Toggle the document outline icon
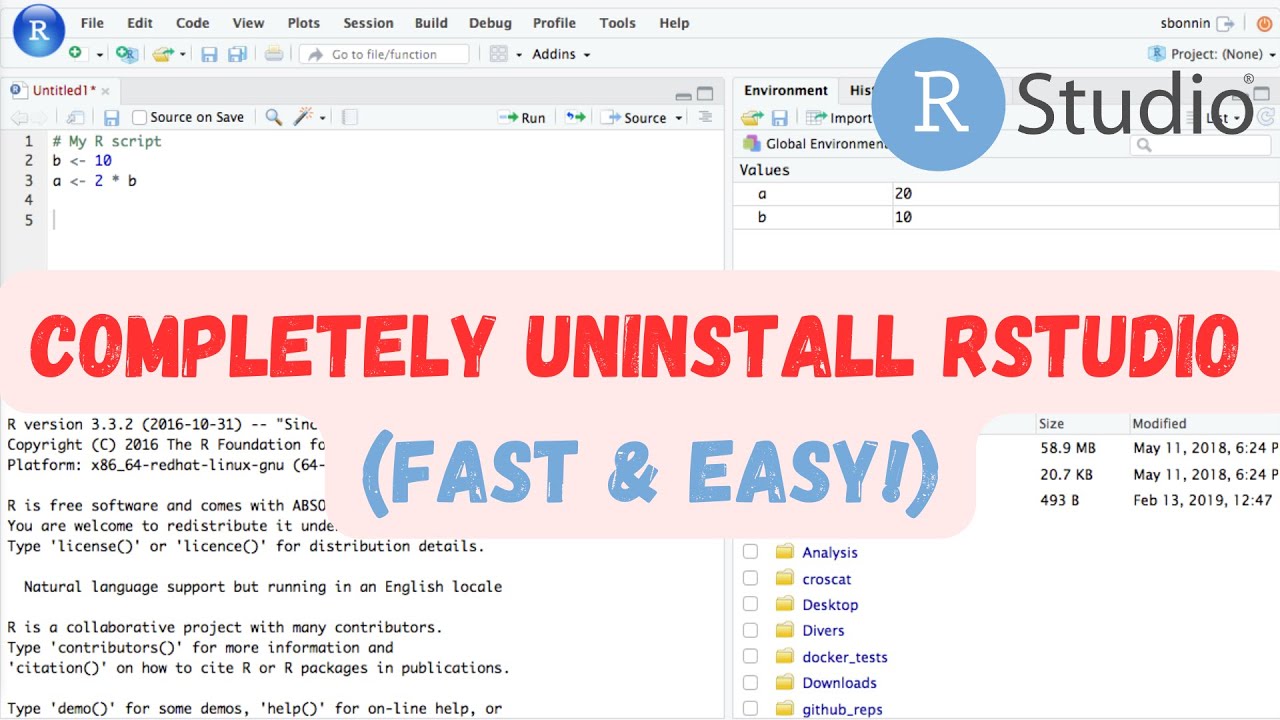 tap(706, 117)
